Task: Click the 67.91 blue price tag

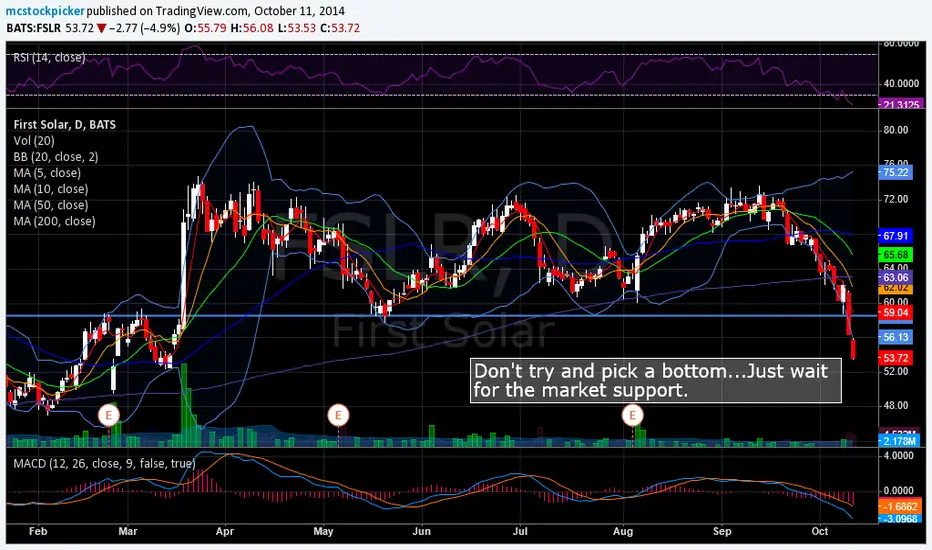Action: pos(895,236)
